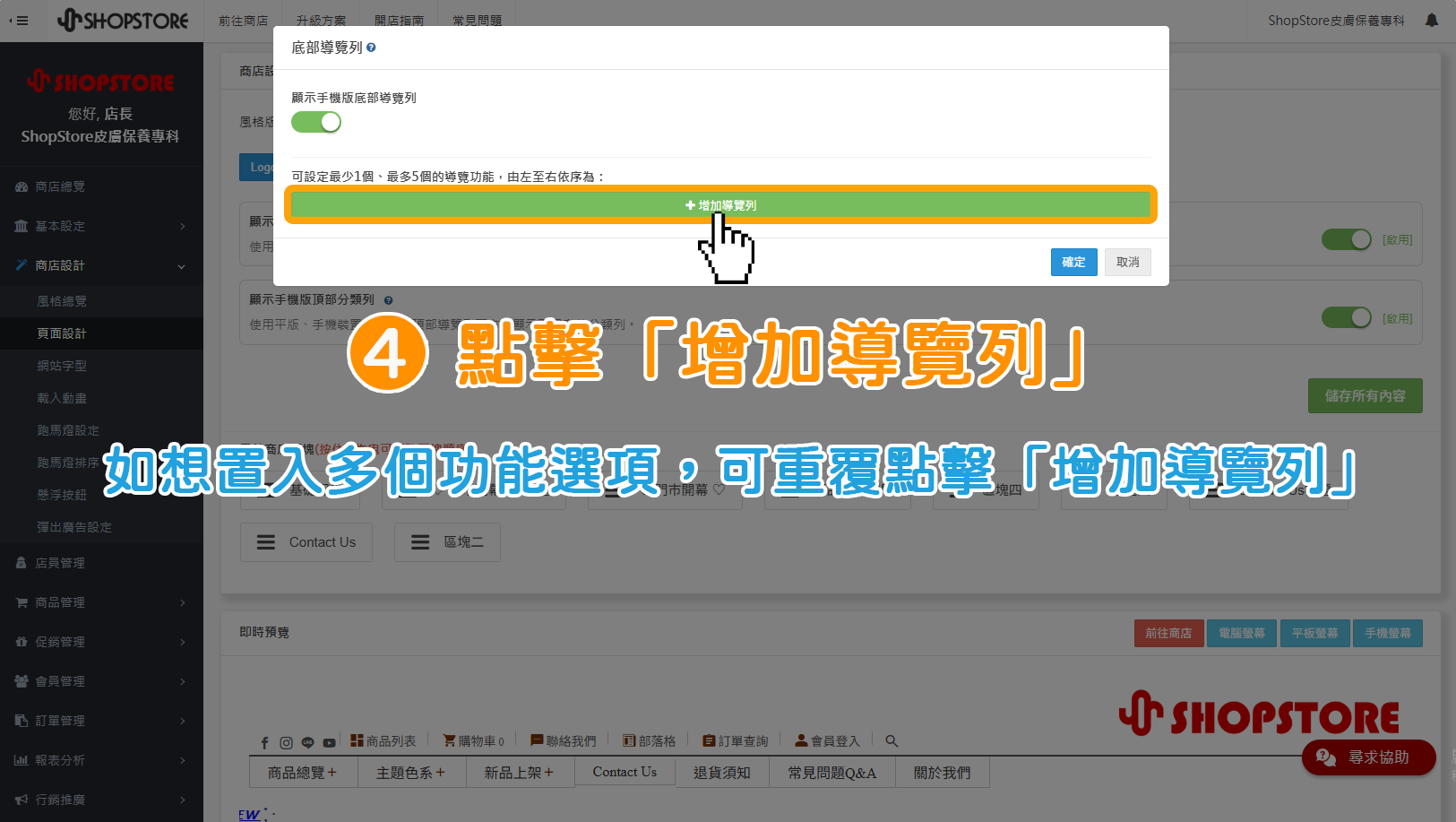The image size is (1456, 822).
Task: Switch preview to 手機螢幕
Action: [x=1388, y=633]
